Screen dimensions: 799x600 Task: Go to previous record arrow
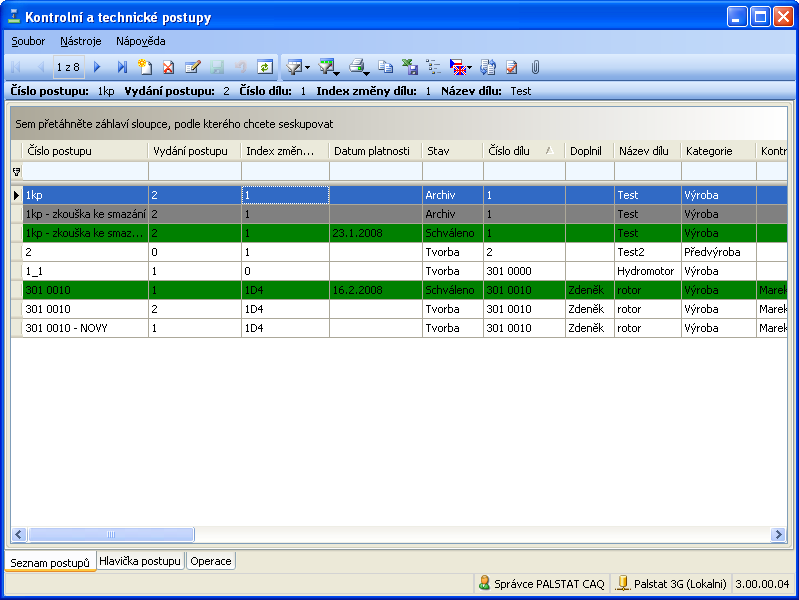(41, 67)
